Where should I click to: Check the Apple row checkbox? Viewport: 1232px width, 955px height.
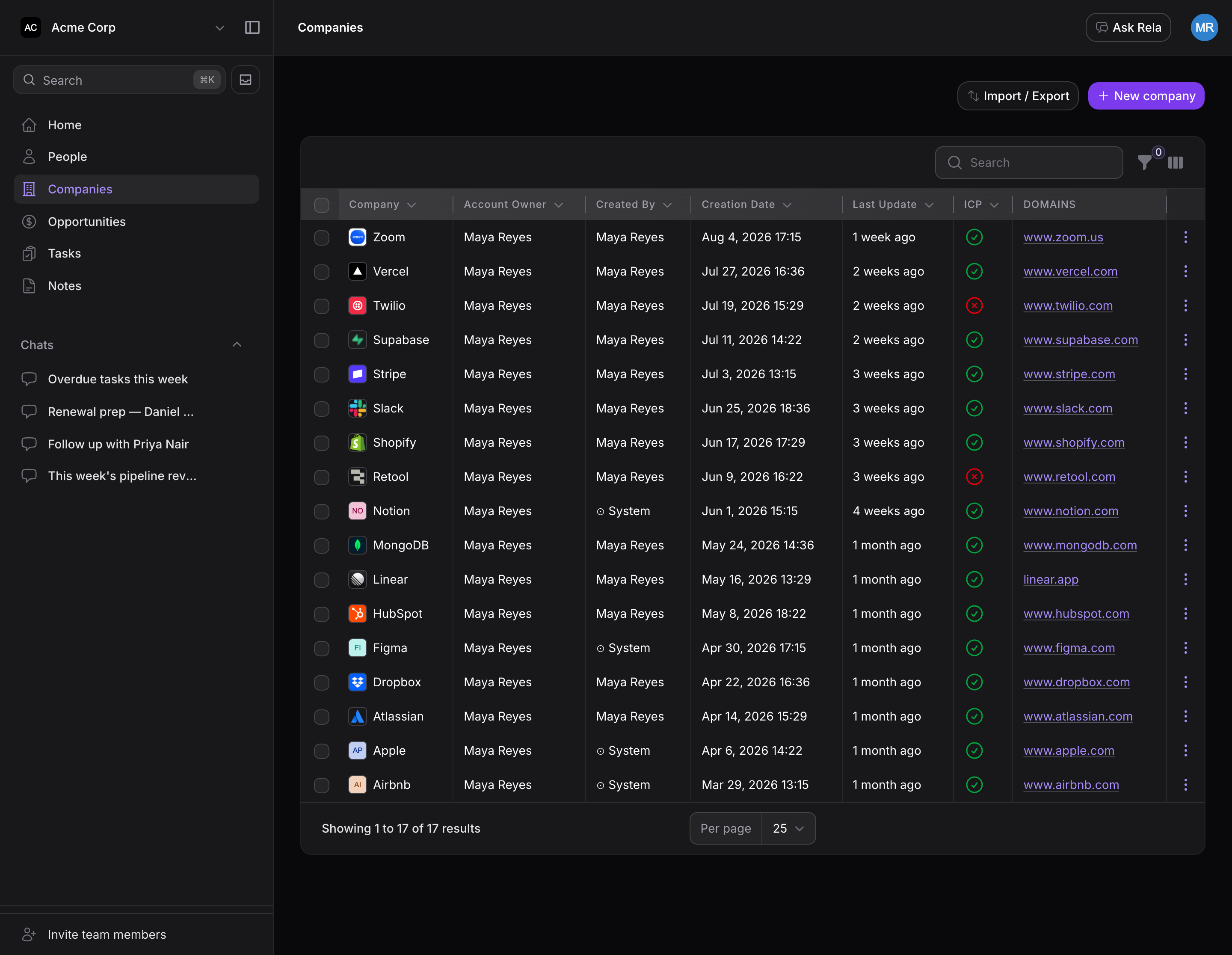click(322, 751)
